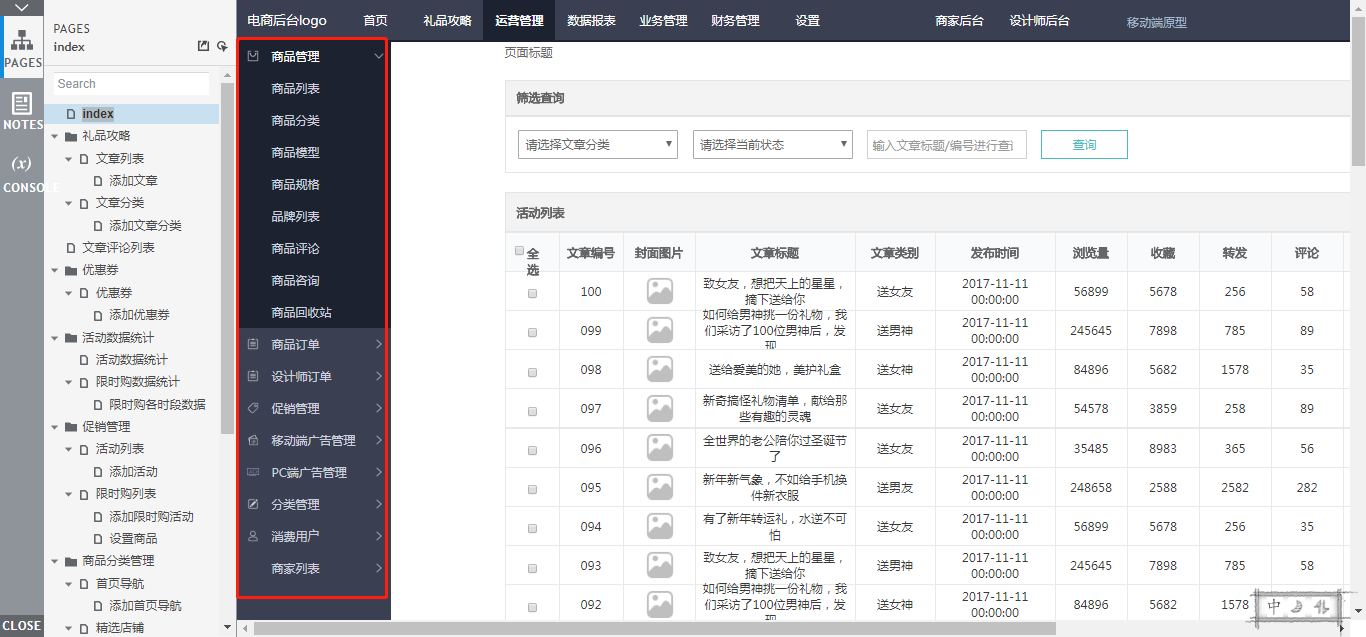Check the row checkbox for article 098
The image size is (1366, 637).
point(532,371)
